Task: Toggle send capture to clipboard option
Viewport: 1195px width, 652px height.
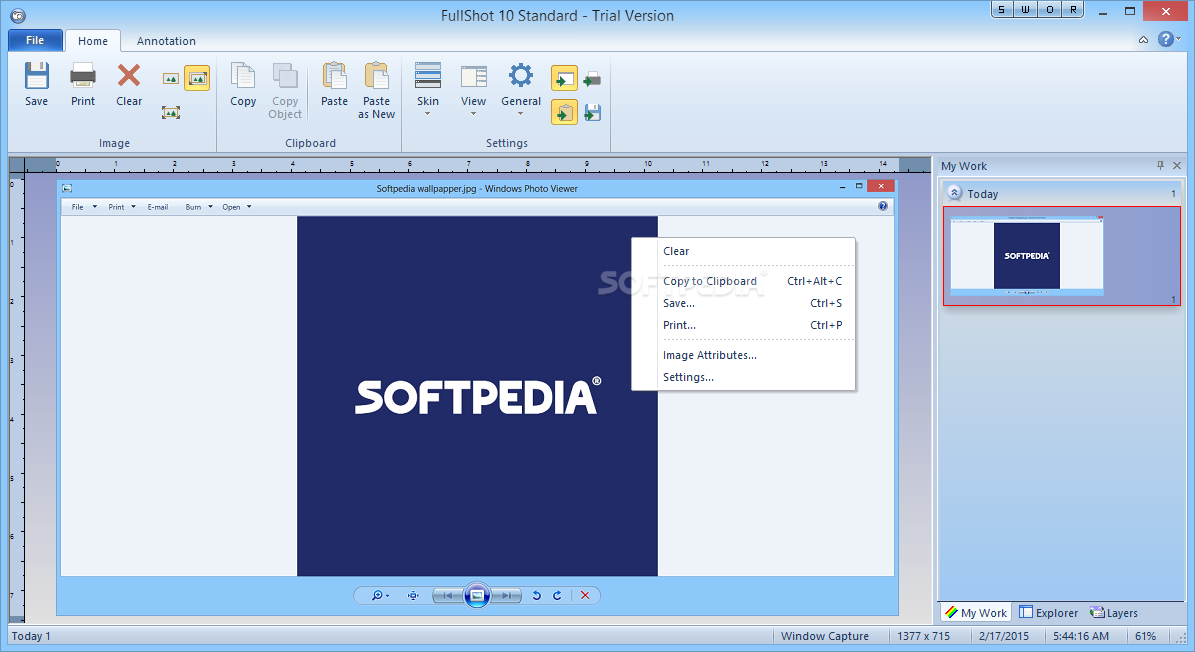Action: point(564,113)
